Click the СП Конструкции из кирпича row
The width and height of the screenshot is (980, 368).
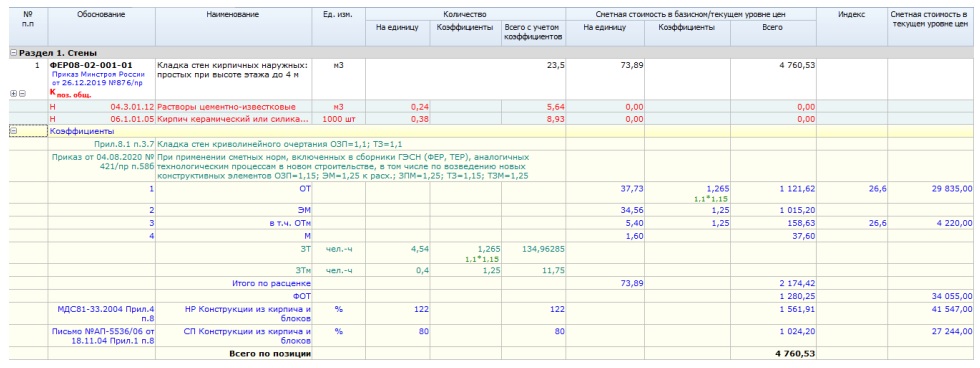tap(489, 336)
